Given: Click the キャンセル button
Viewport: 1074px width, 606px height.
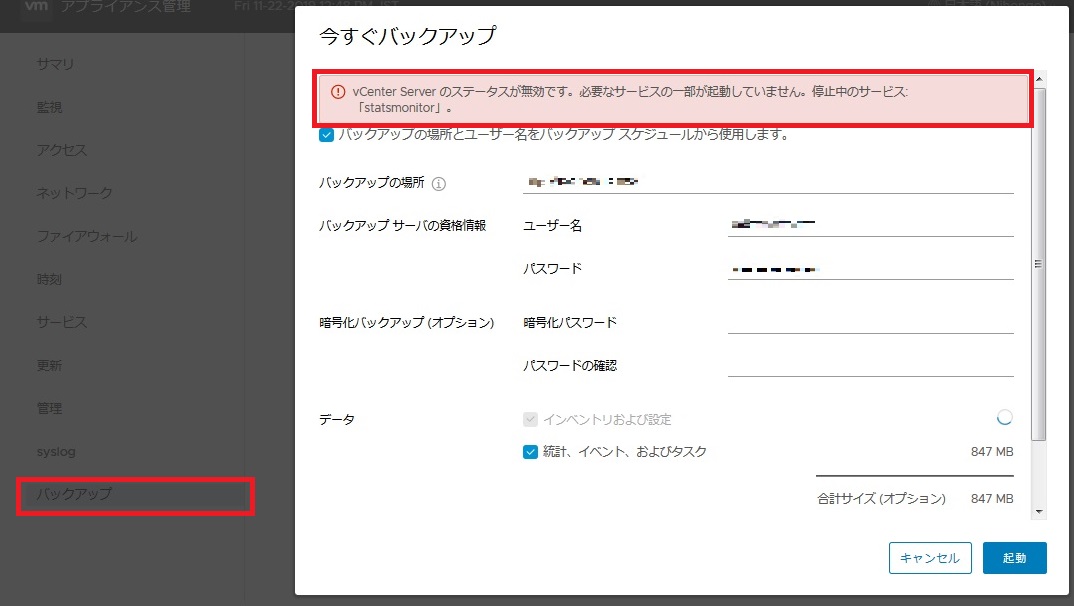Looking at the screenshot, I should click(x=930, y=558).
